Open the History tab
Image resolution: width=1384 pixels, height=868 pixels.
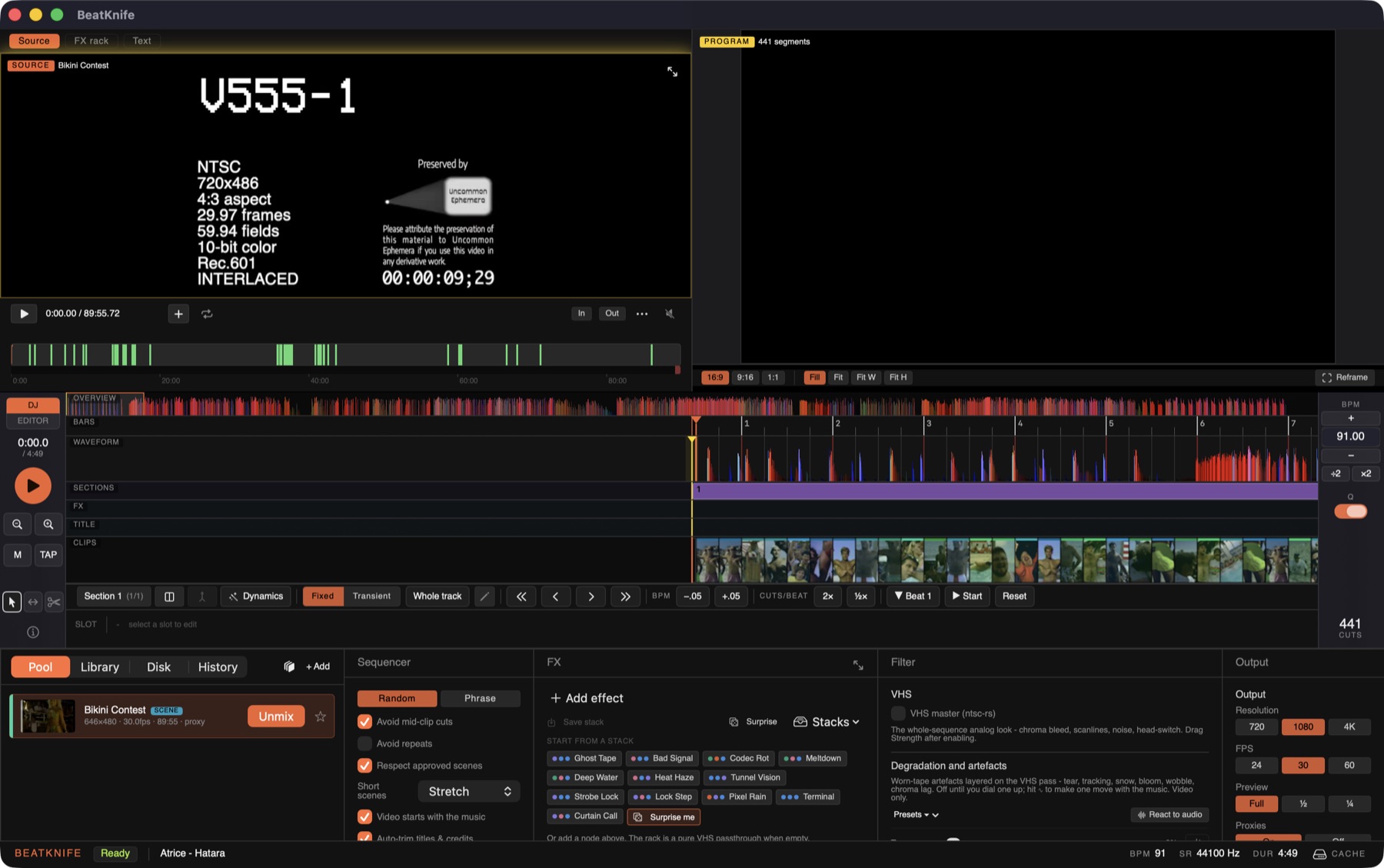218,667
